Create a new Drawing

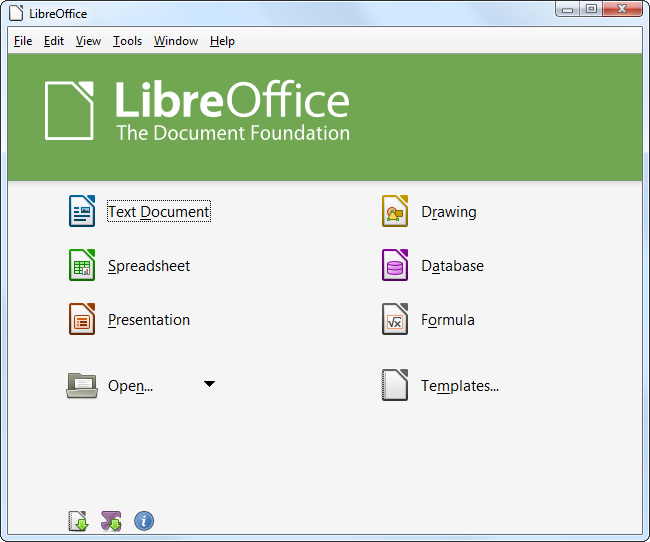pyautogui.click(x=449, y=212)
